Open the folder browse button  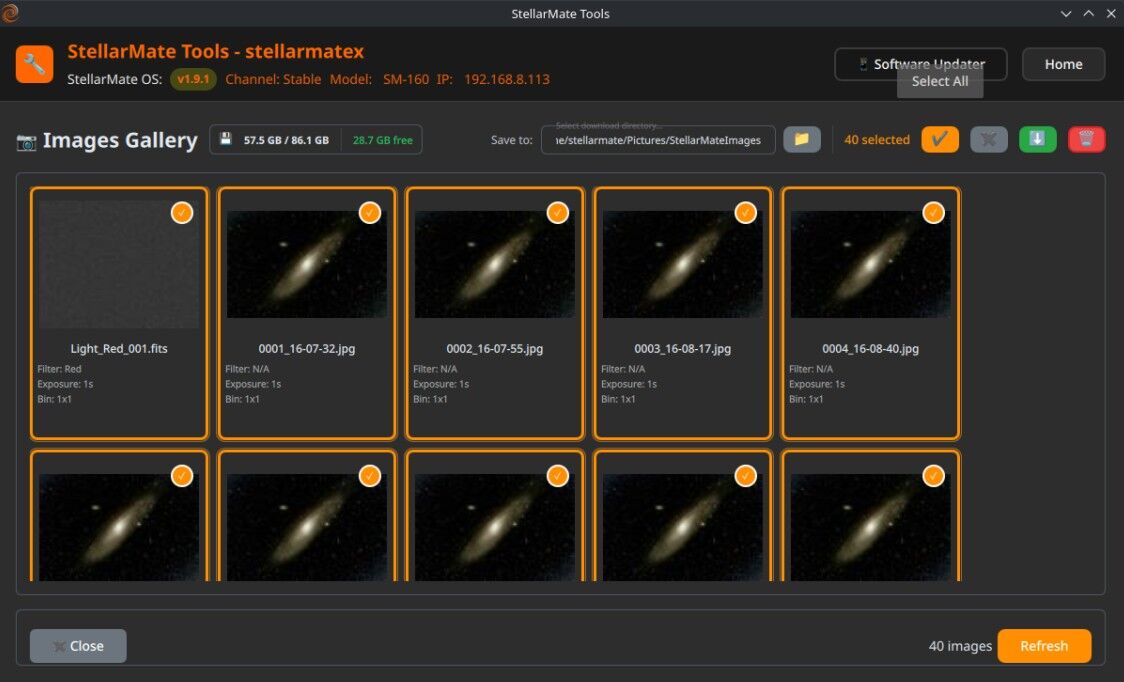pos(801,139)
